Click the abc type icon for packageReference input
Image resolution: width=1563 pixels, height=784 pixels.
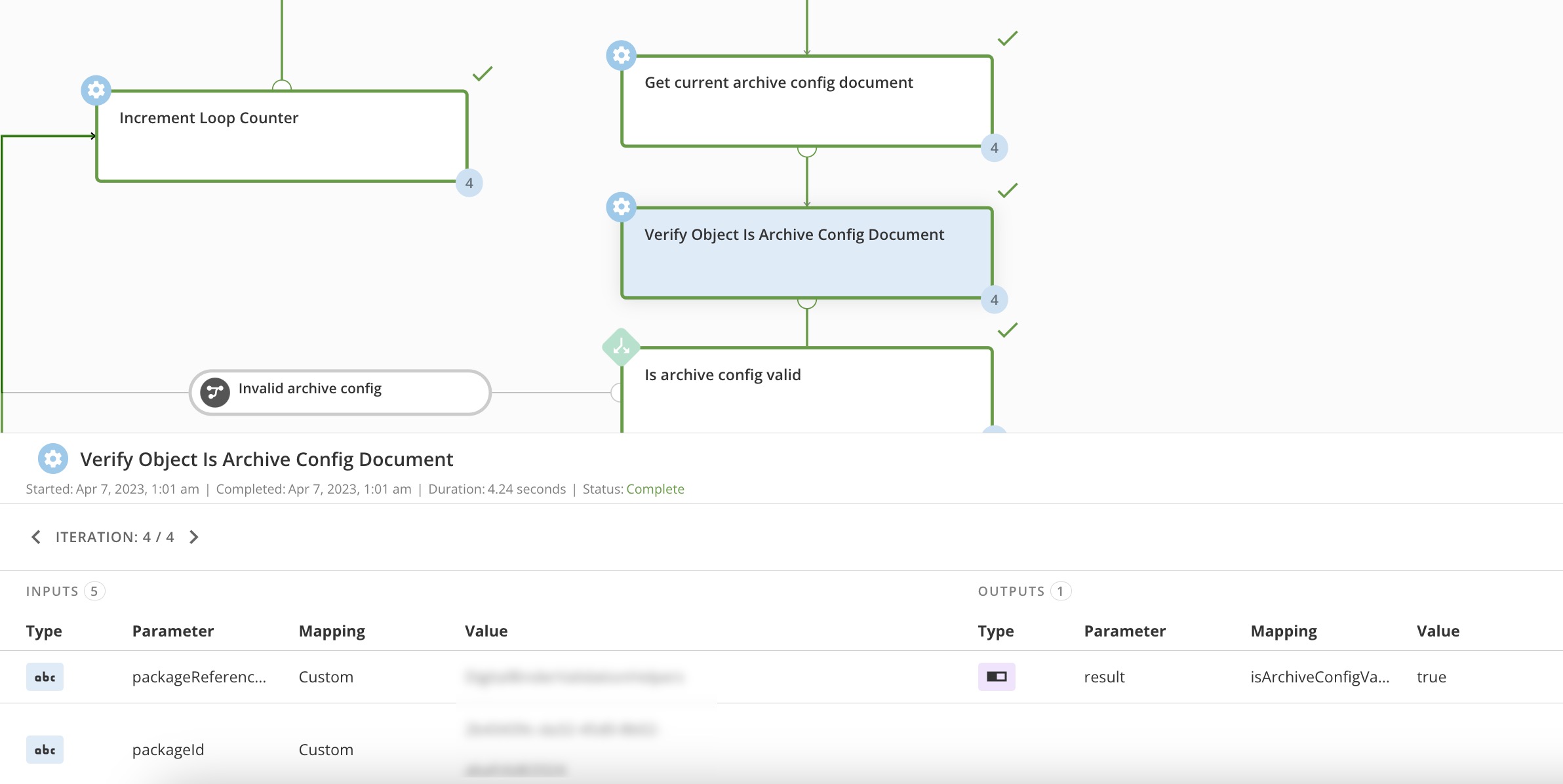tap(44, 676)
